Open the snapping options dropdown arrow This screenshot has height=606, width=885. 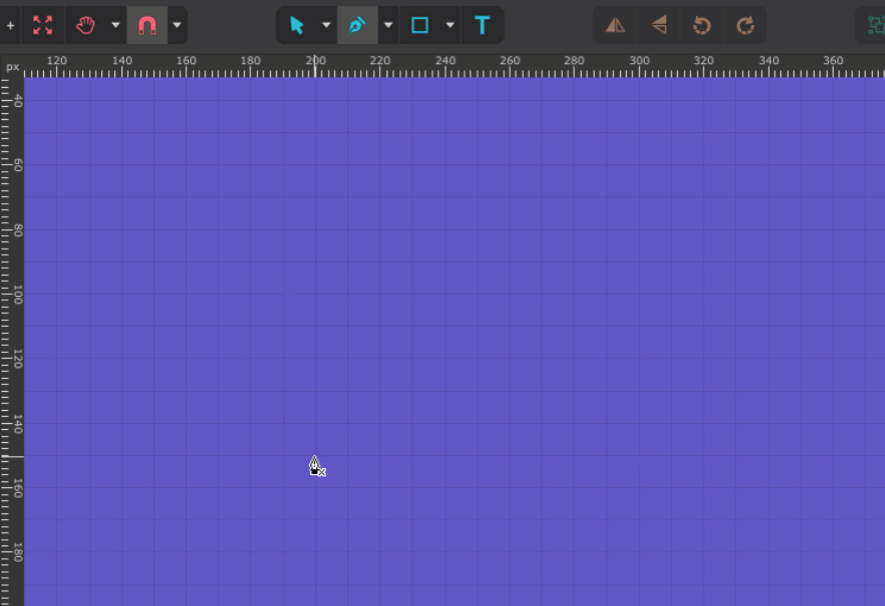pyautogui.click(x=177, y=25)
